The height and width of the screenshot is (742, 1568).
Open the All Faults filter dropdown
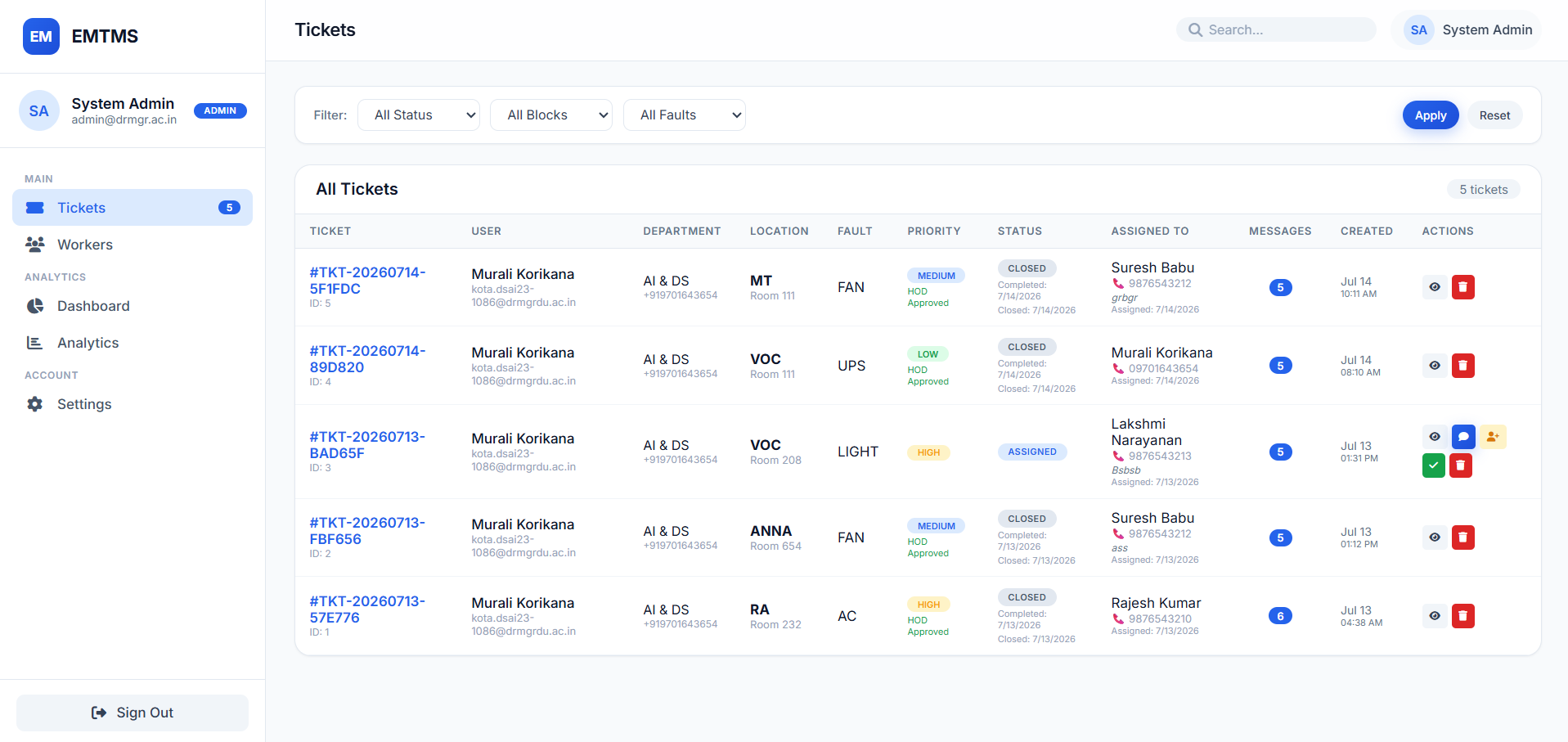[685, 115]
